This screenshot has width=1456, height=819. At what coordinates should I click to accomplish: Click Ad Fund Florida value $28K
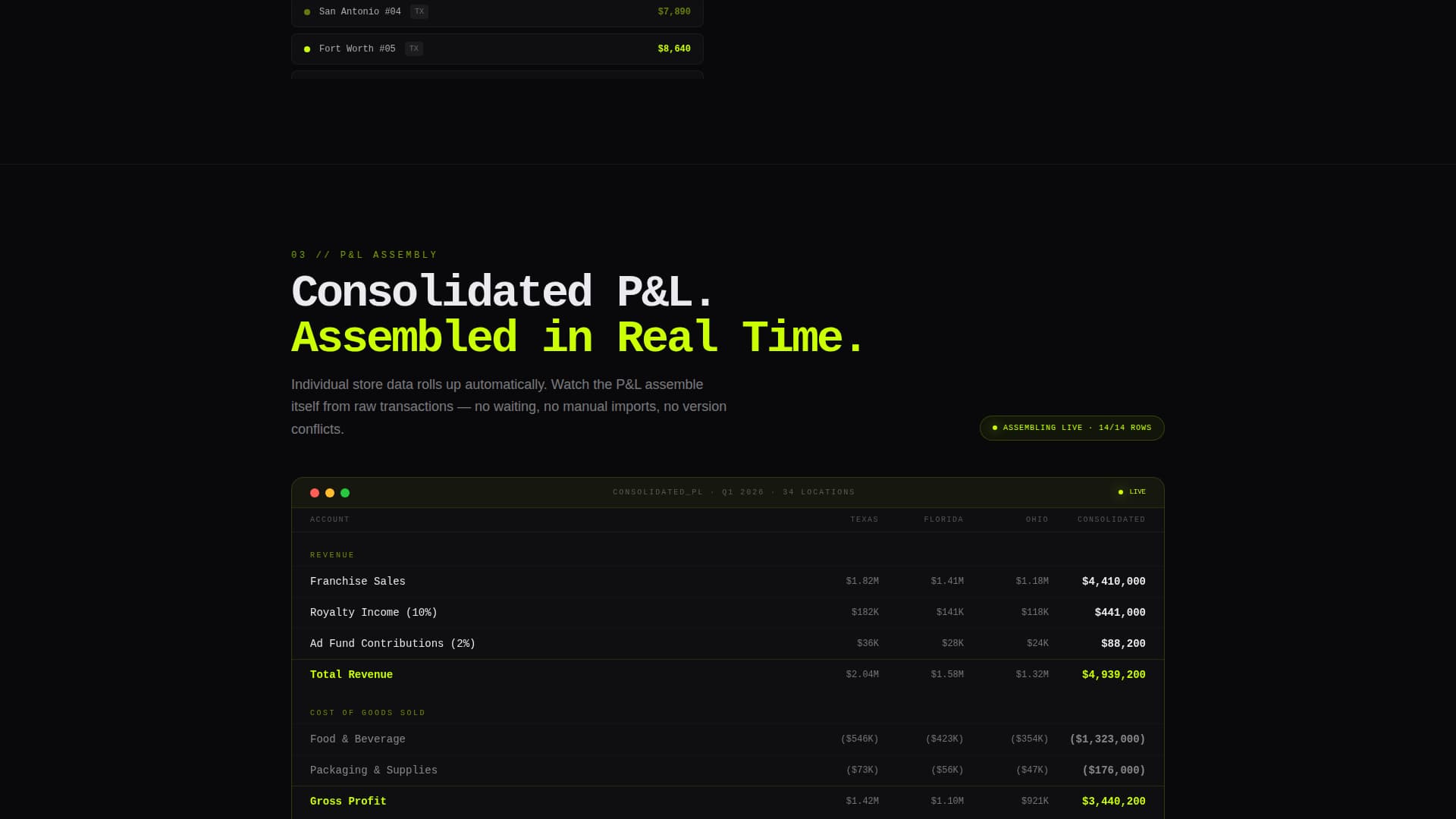[x=952, y=644]
